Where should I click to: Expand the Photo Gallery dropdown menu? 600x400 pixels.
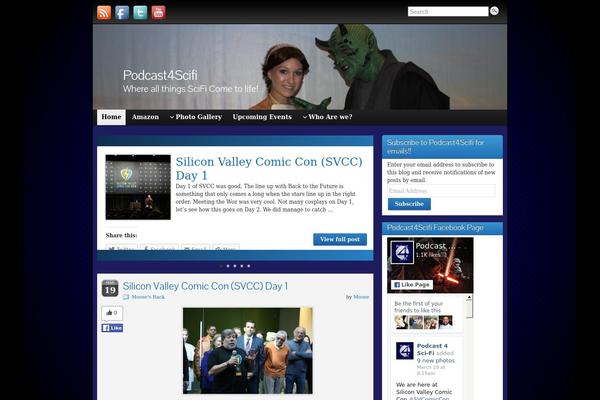click(x=196, y=117)
